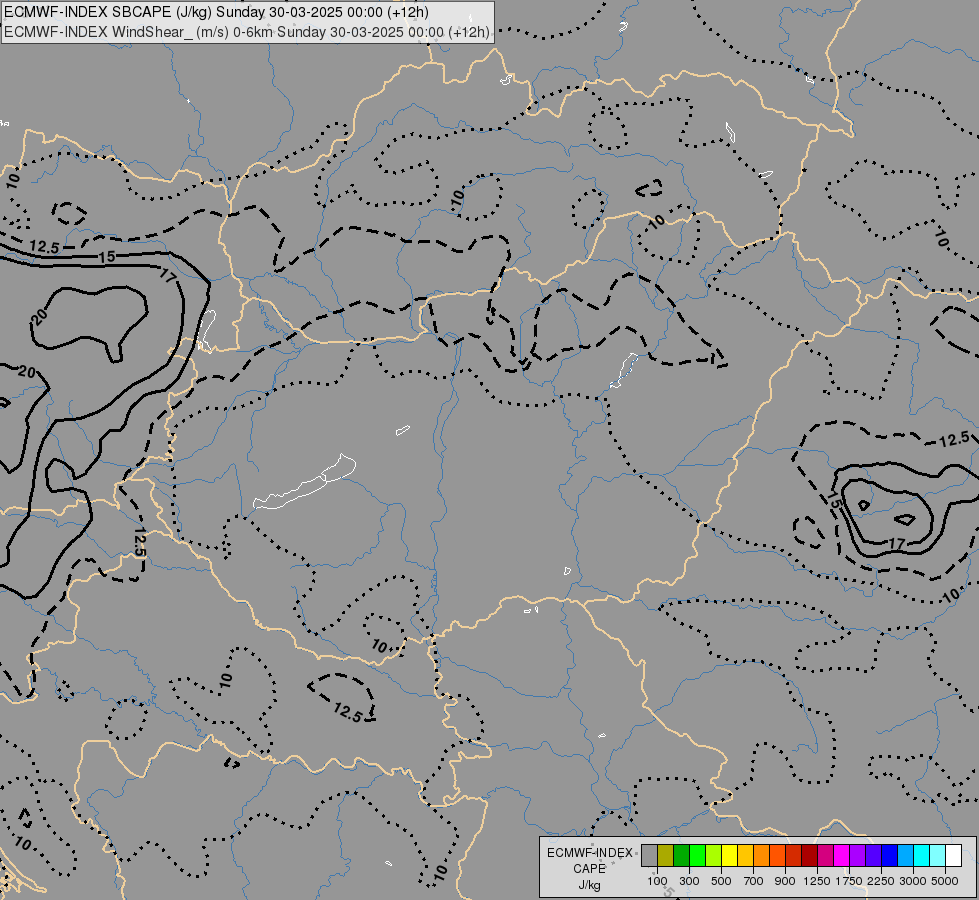
Task: Click the amber swatch left of 700 tick
Action: [x=745, y=856]
